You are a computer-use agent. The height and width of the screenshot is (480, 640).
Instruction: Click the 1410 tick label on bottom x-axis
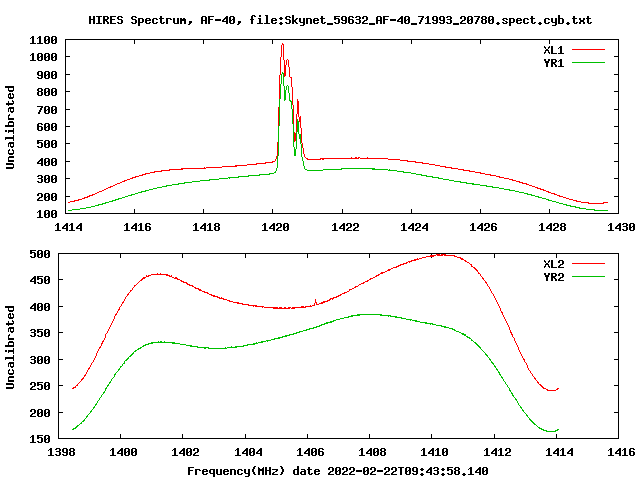click(x=434, y=452)
